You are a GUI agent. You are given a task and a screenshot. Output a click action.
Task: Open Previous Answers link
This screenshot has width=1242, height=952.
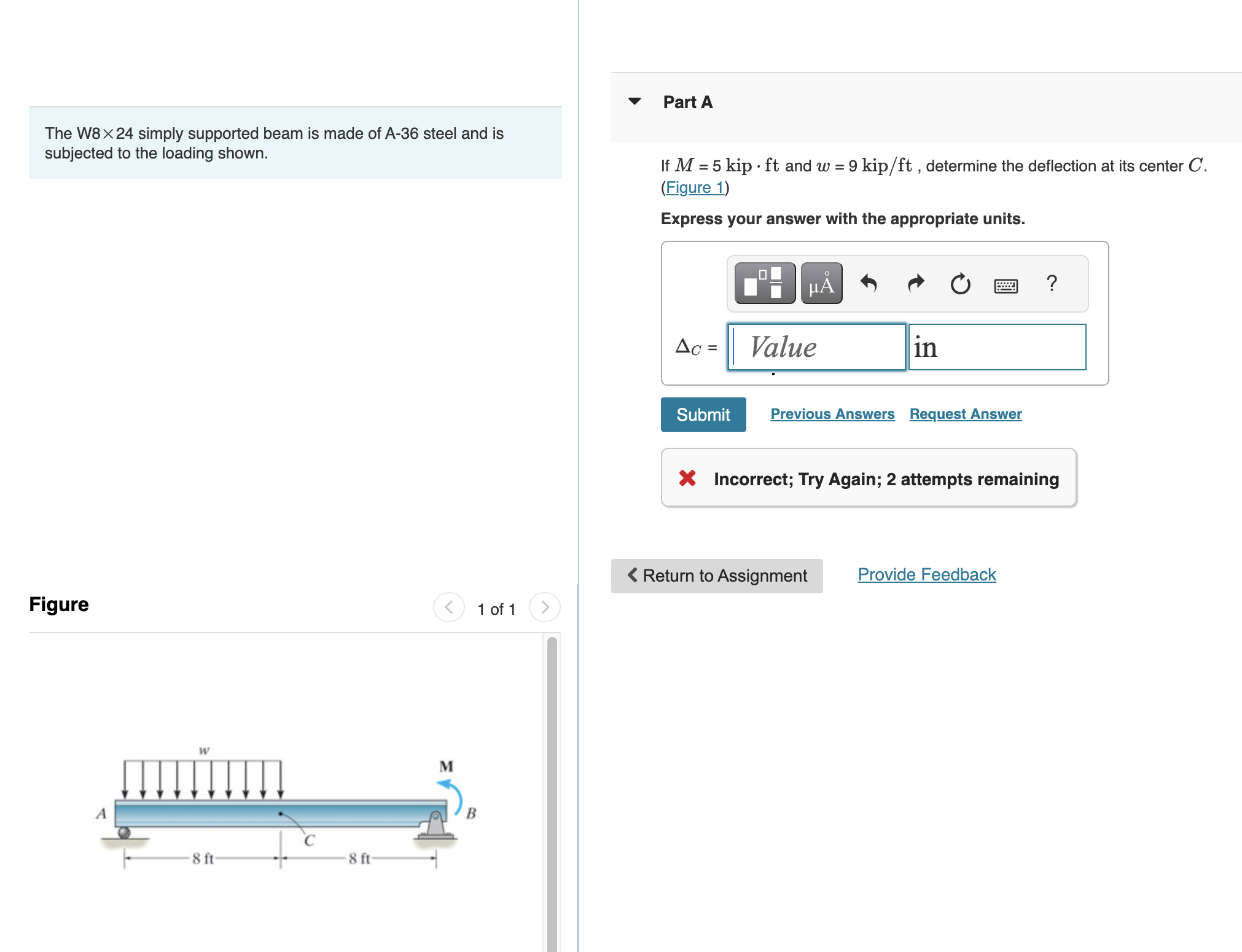[832, 414]
